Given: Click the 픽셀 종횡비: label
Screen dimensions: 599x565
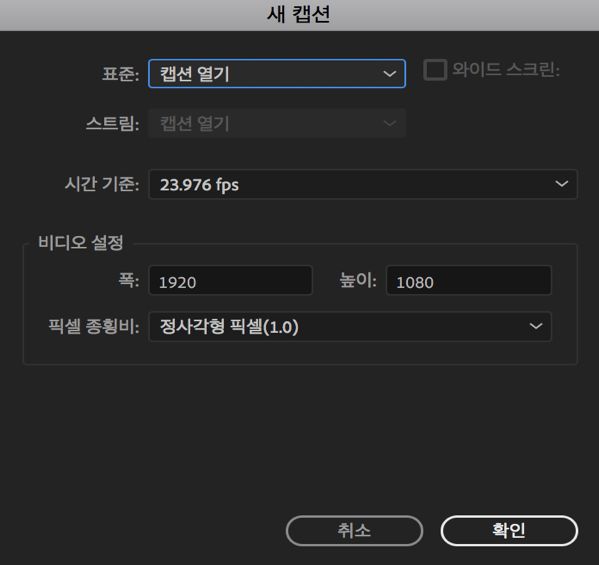Looking at the screenshot, I should coord(94,327).
